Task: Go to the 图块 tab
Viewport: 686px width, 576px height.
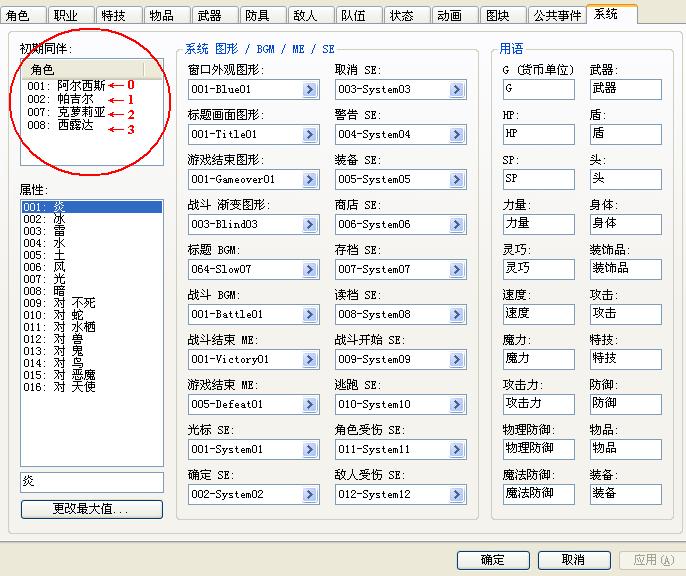Action: (x=504, y=15)
